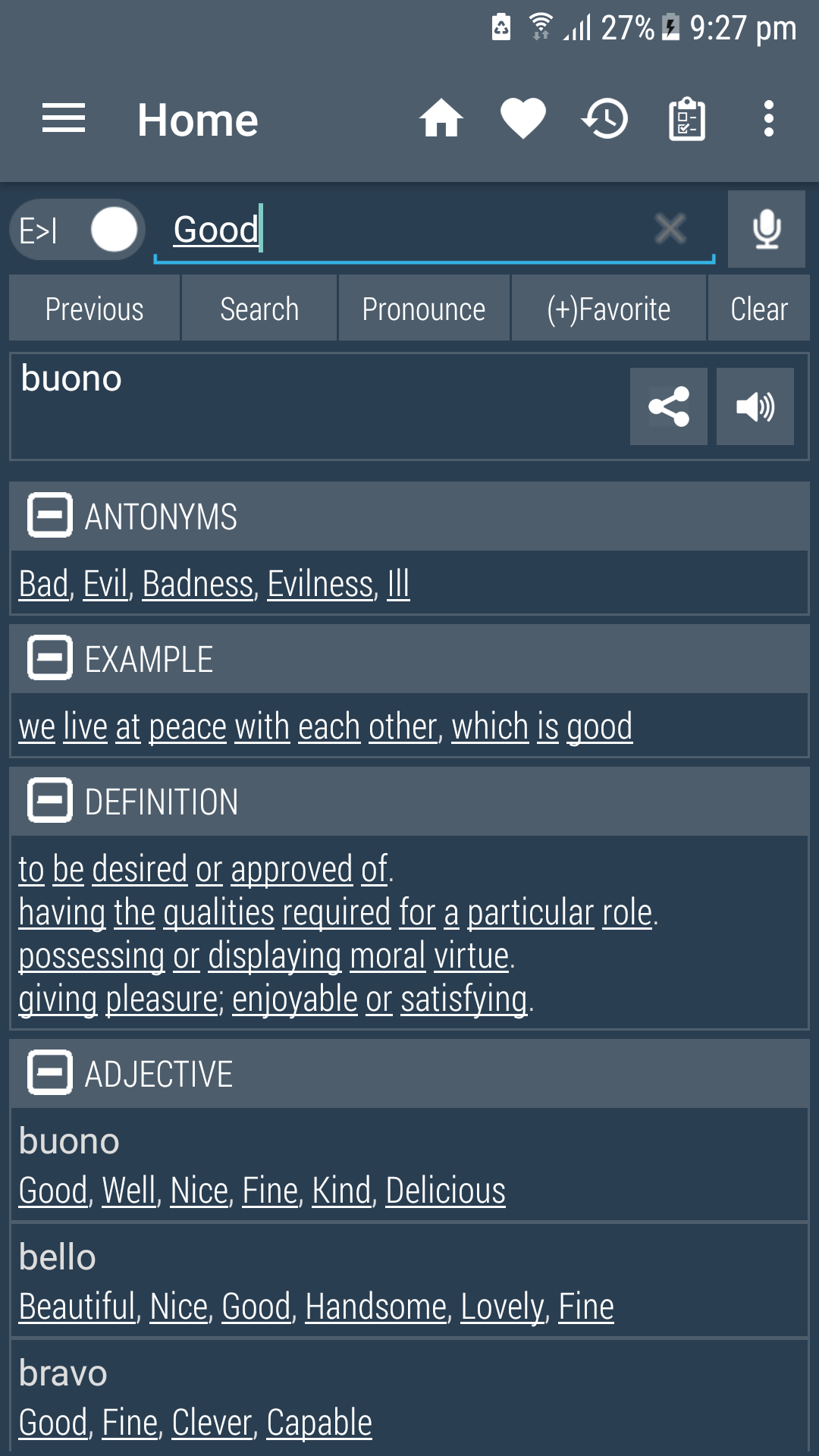The width and height of the screenshot is (819, 1456).
Task: Tap the home icon in toolbar
Action: pyautogui.click(x=441, y=119)
